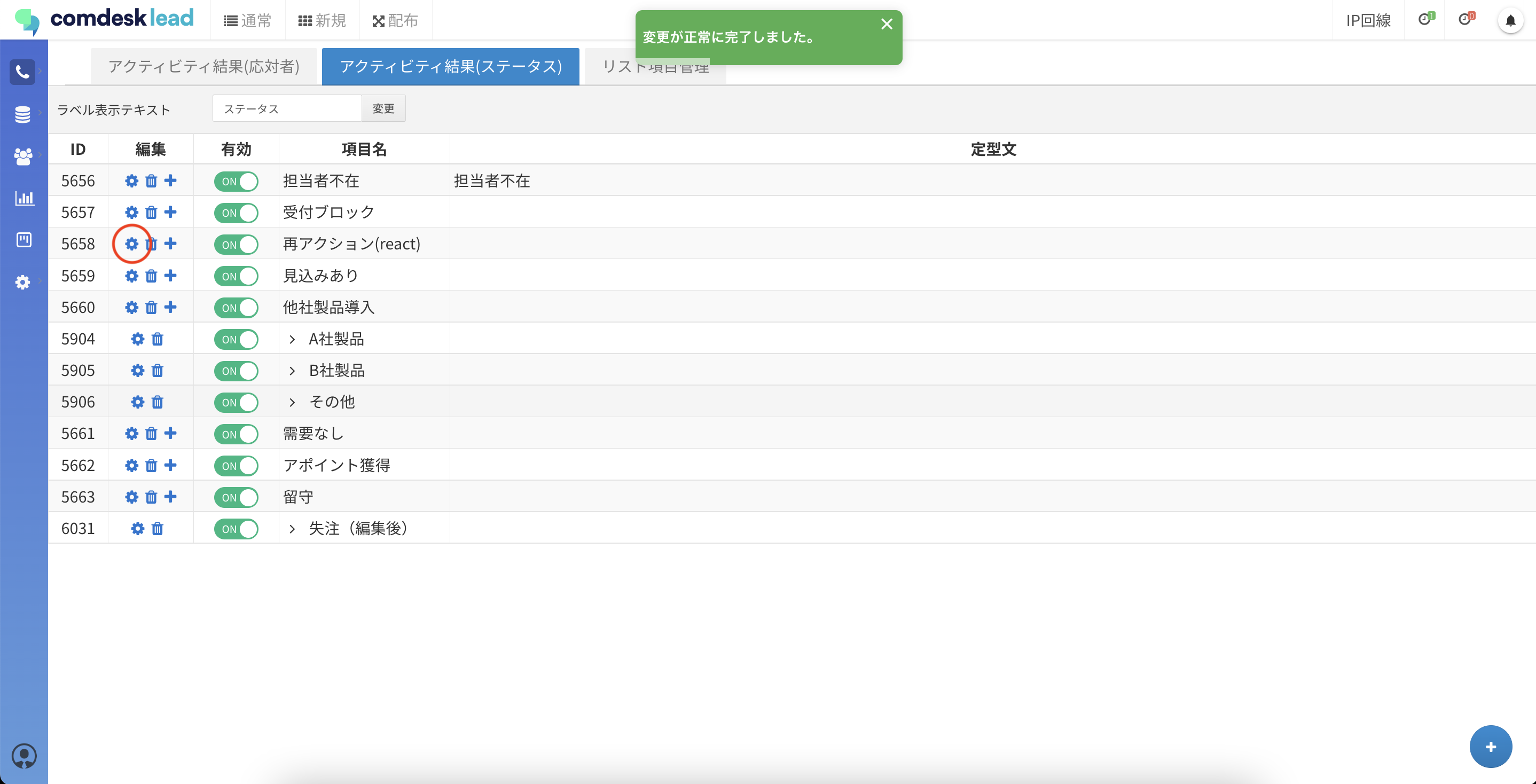Disable the 見込みあり ON switch
The width and height of the screenshot is (1536, 784).
(x=236, y=276)
